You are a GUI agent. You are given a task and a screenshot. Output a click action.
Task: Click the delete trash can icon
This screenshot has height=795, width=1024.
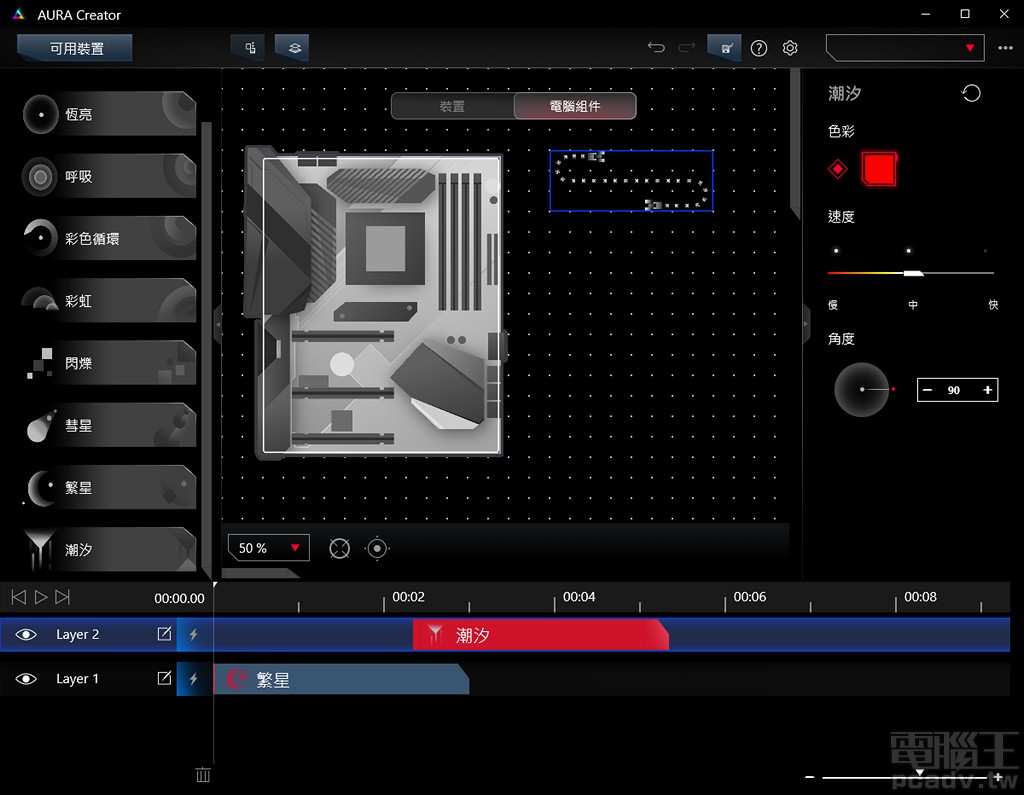pos(203,774)
